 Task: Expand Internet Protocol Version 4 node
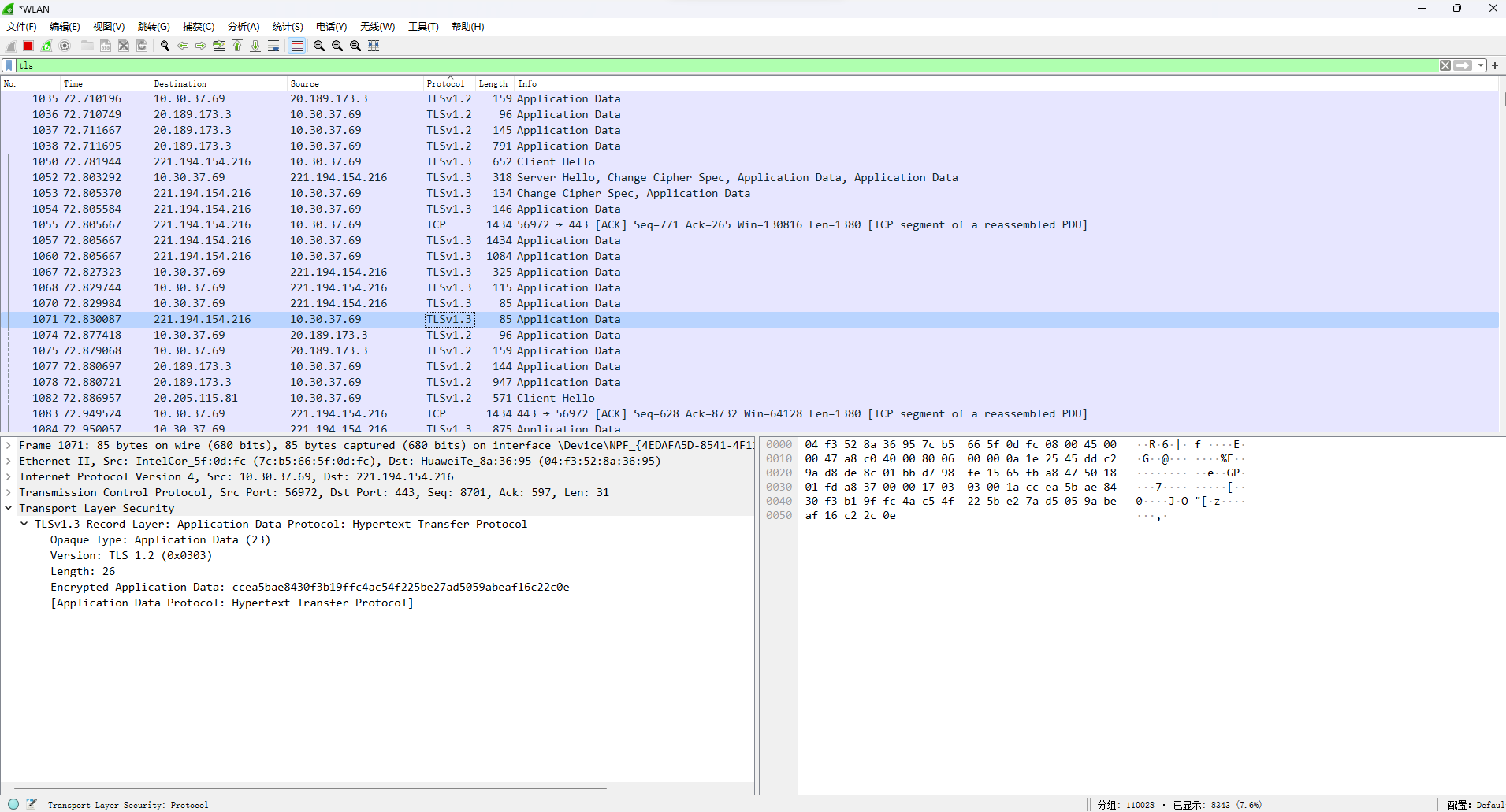pyautogui.click(x=9, y=476)
